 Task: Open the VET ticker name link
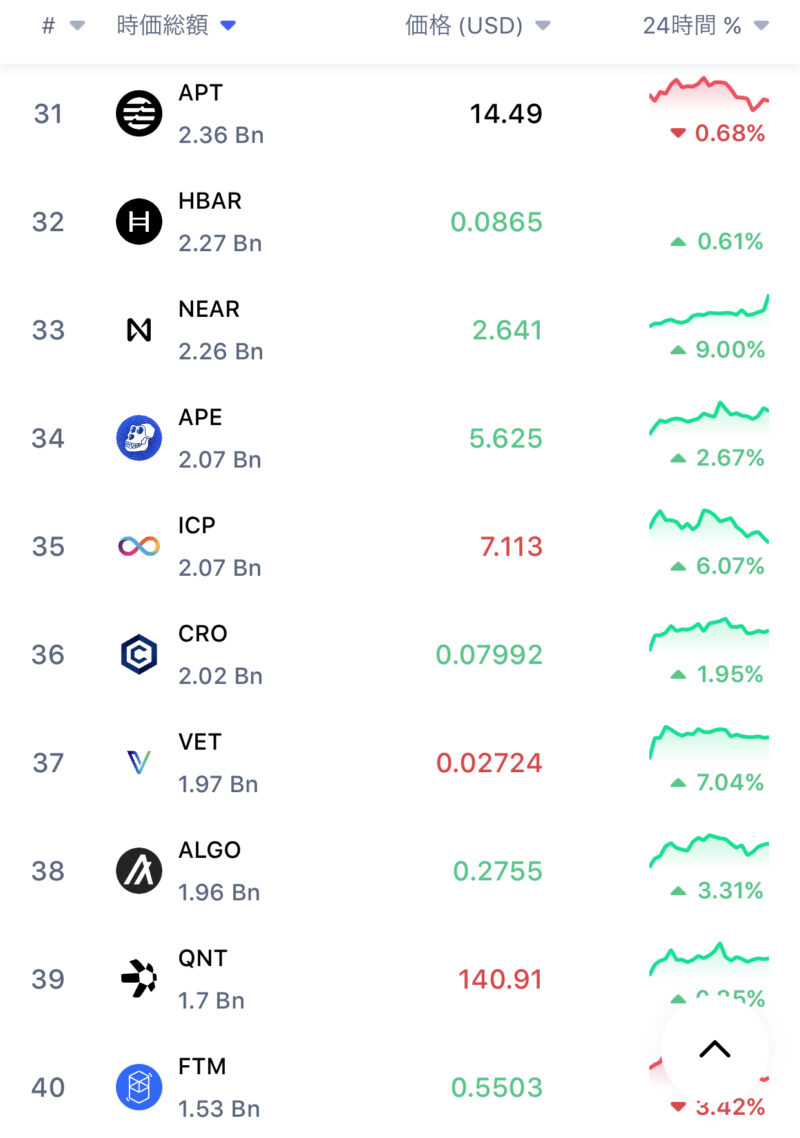[200, 742]
